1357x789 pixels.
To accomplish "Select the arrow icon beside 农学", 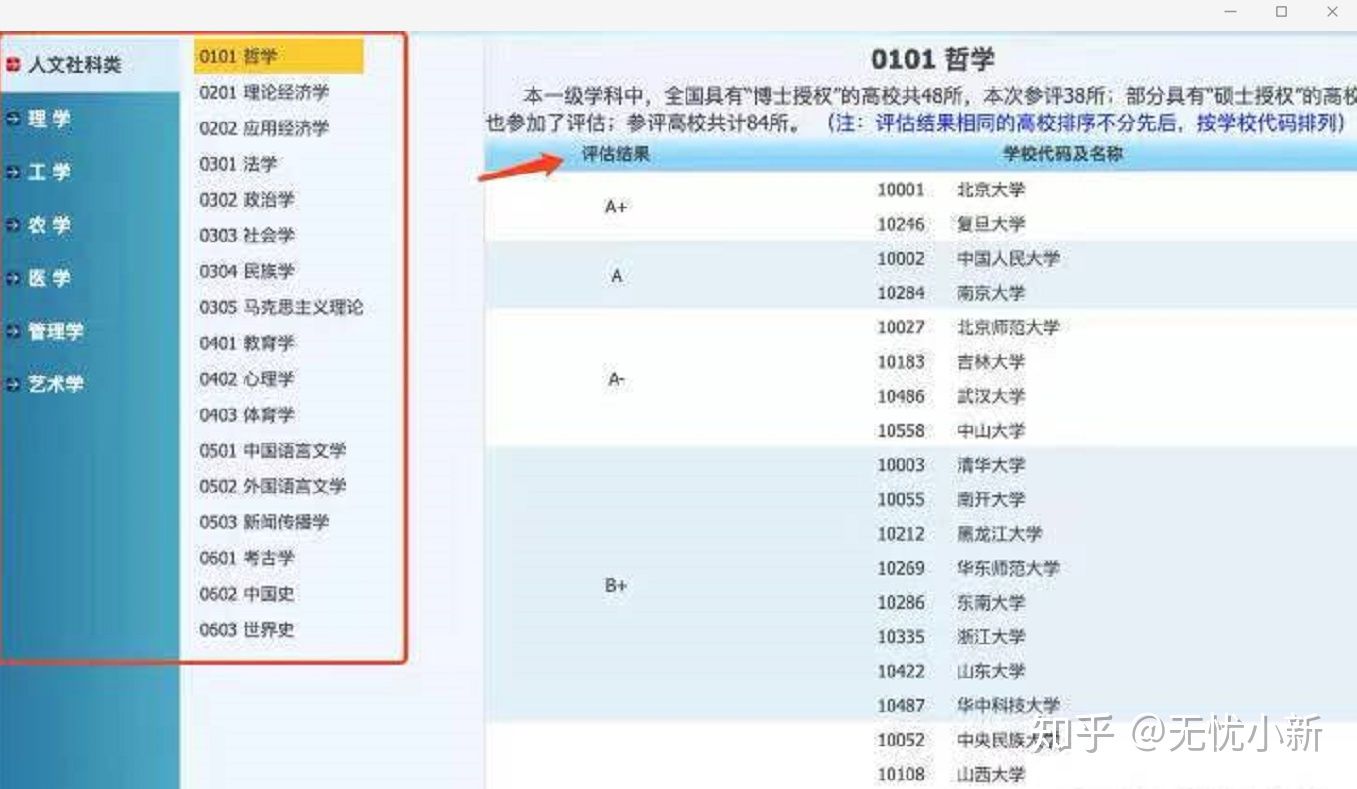I will (14, 225).
